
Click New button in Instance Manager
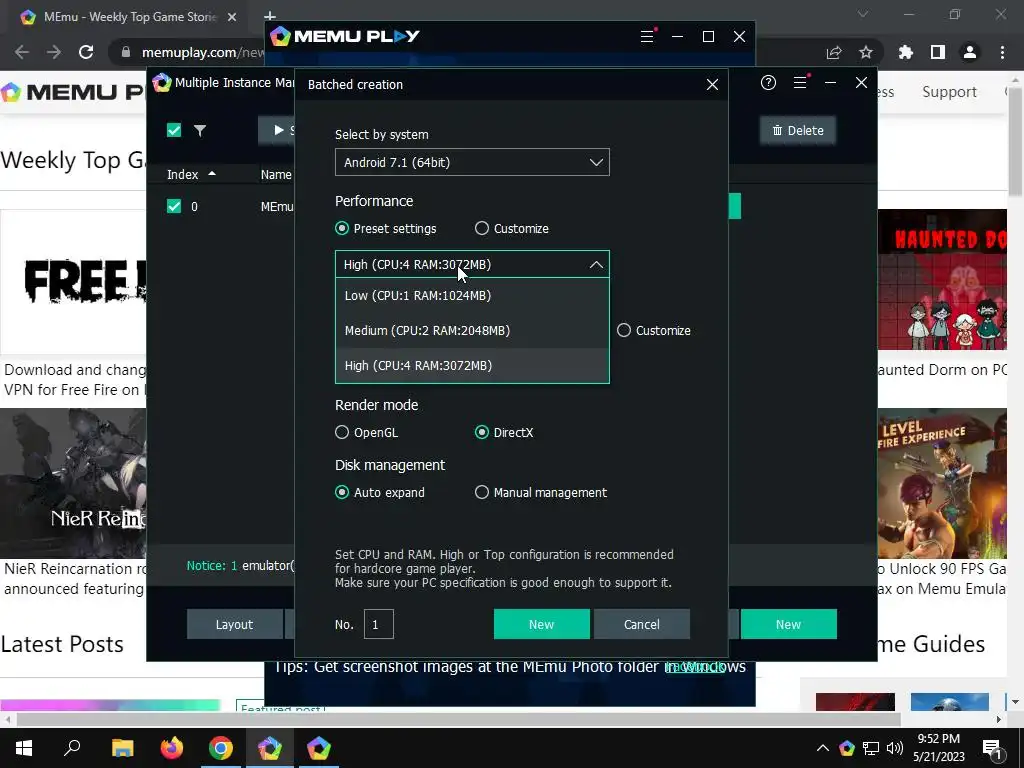tap(788, 624)
